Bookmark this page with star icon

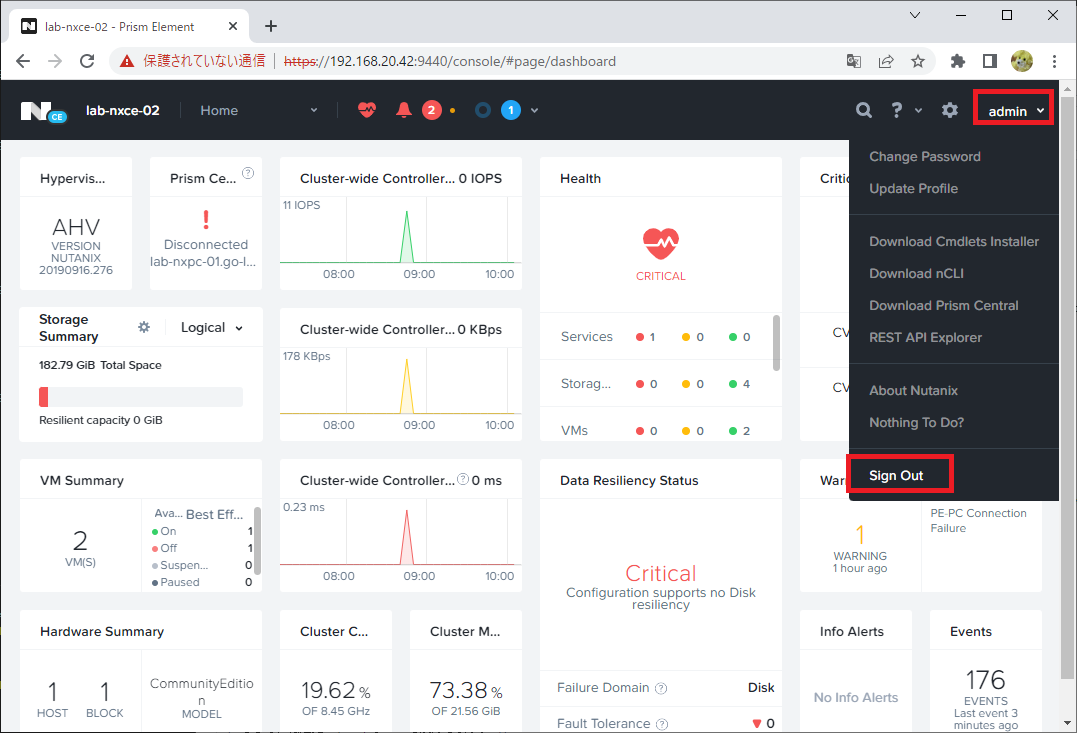coord(918,61)
